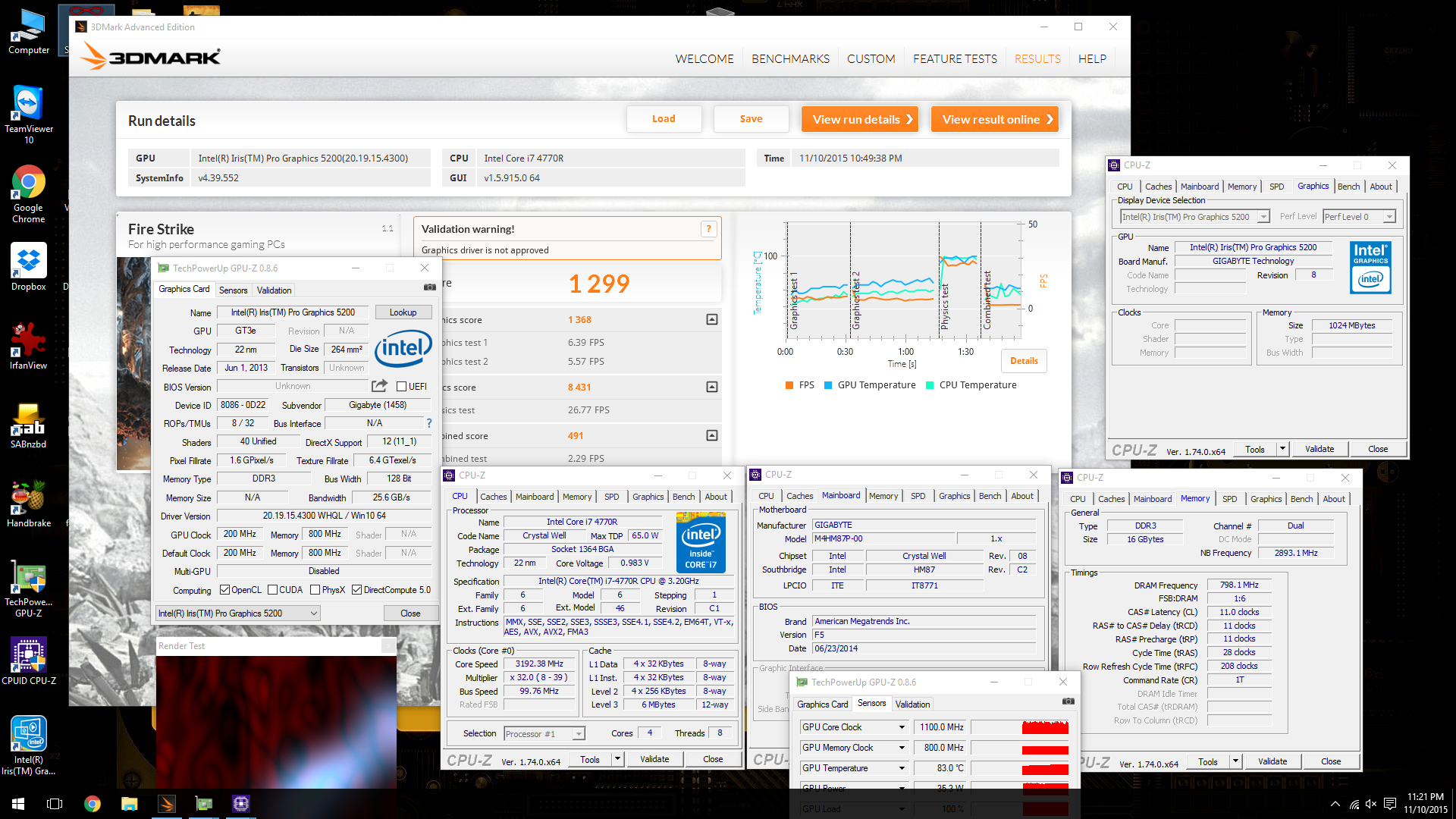Open GPU selection dropdown in GPU-Z
Image resolution: width=1456 pixels, height=819 pixels.
pos(237,613)
